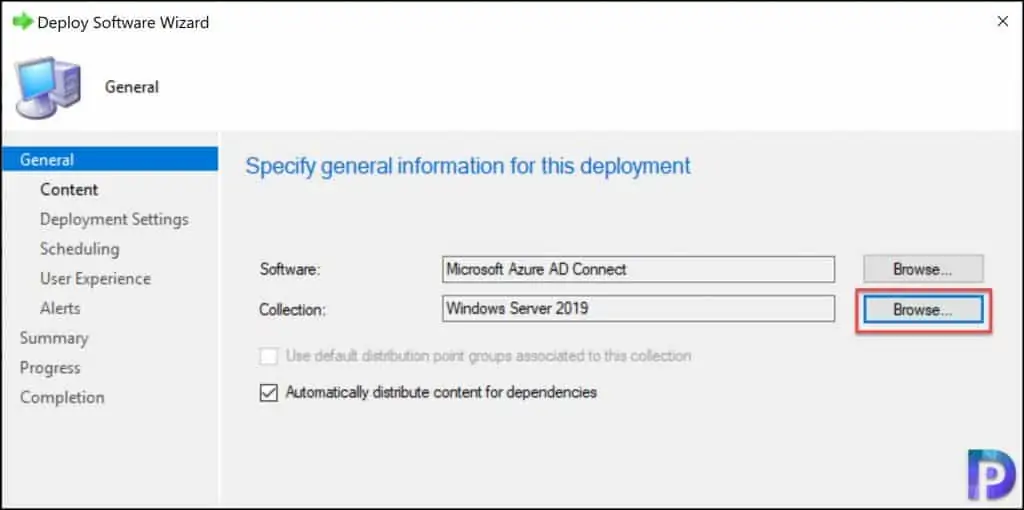The image size is (1024, 510).
Task: Select the User Experience step
Action: pos(95,279)
